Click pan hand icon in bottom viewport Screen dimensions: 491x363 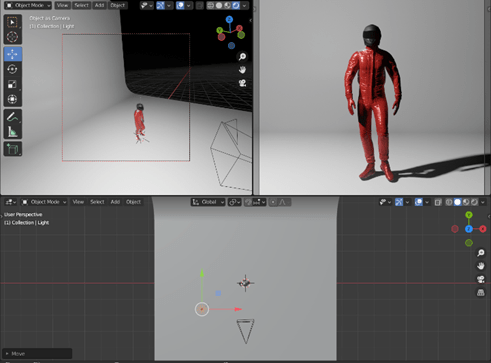480,266
